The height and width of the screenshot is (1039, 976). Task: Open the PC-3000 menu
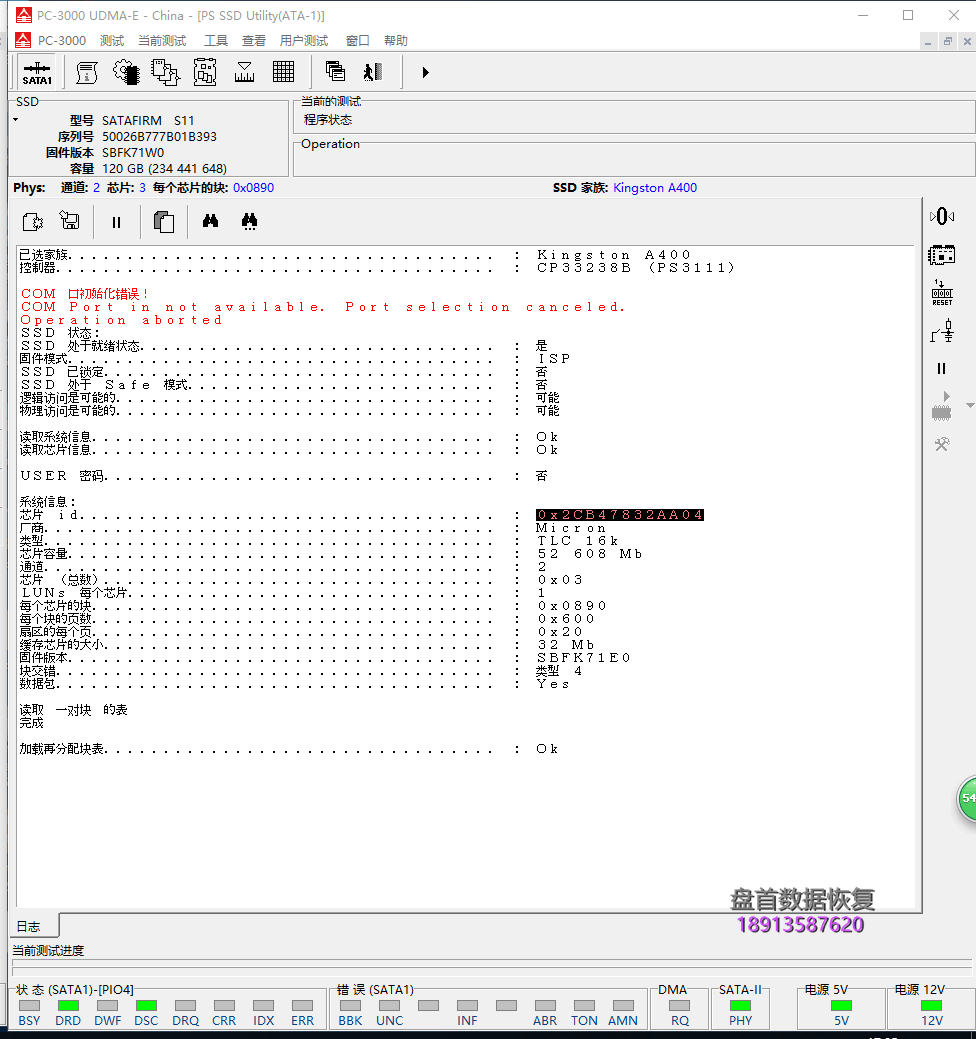(62, 40)
